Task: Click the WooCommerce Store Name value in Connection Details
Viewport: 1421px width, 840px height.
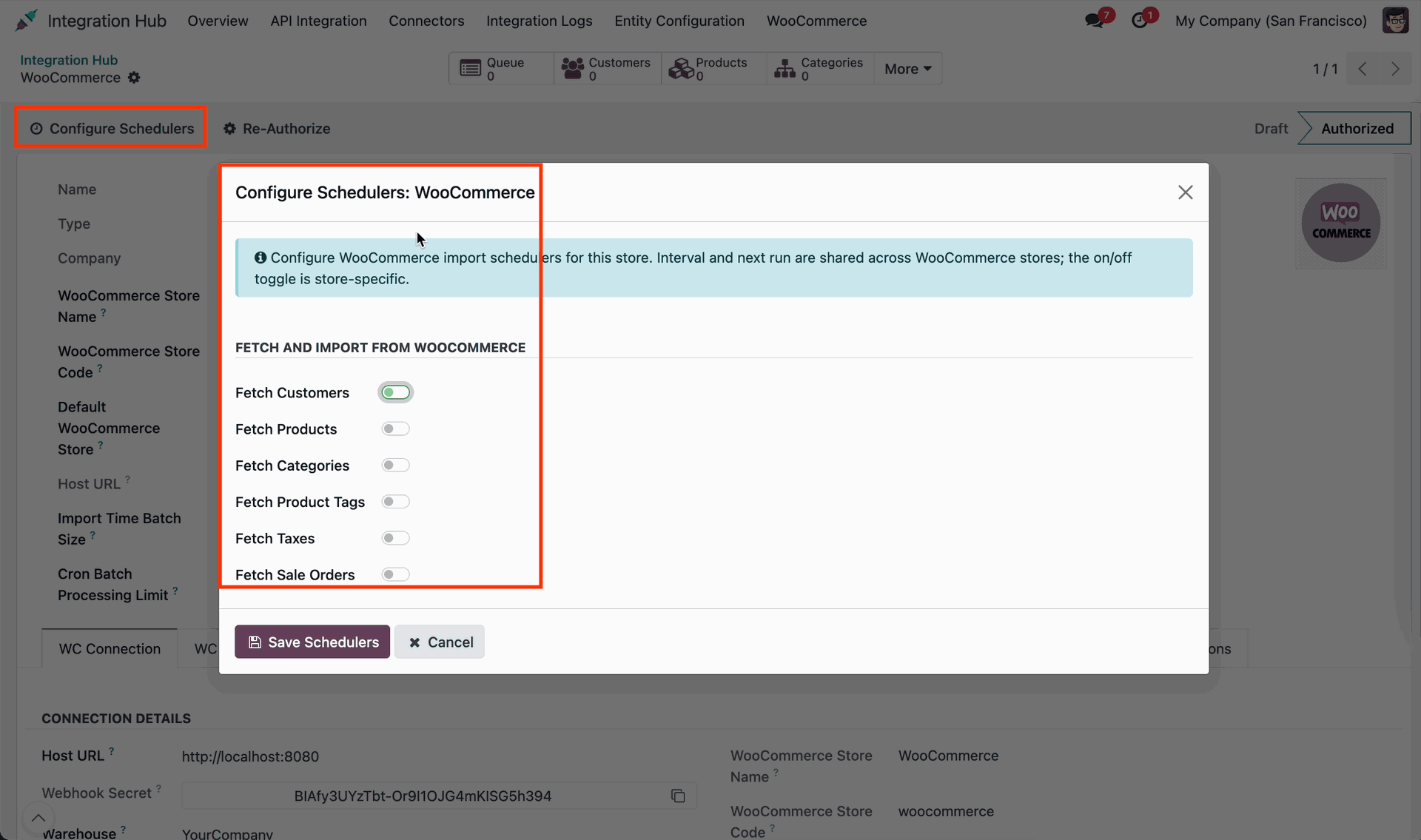Action: pos(948,756)
